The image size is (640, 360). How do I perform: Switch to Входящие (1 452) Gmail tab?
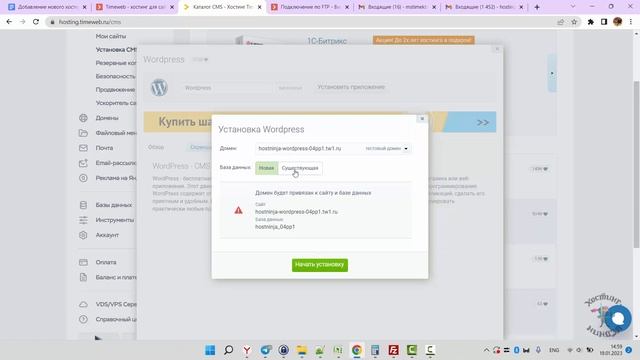pyautogui.click(x=484, y=7)
